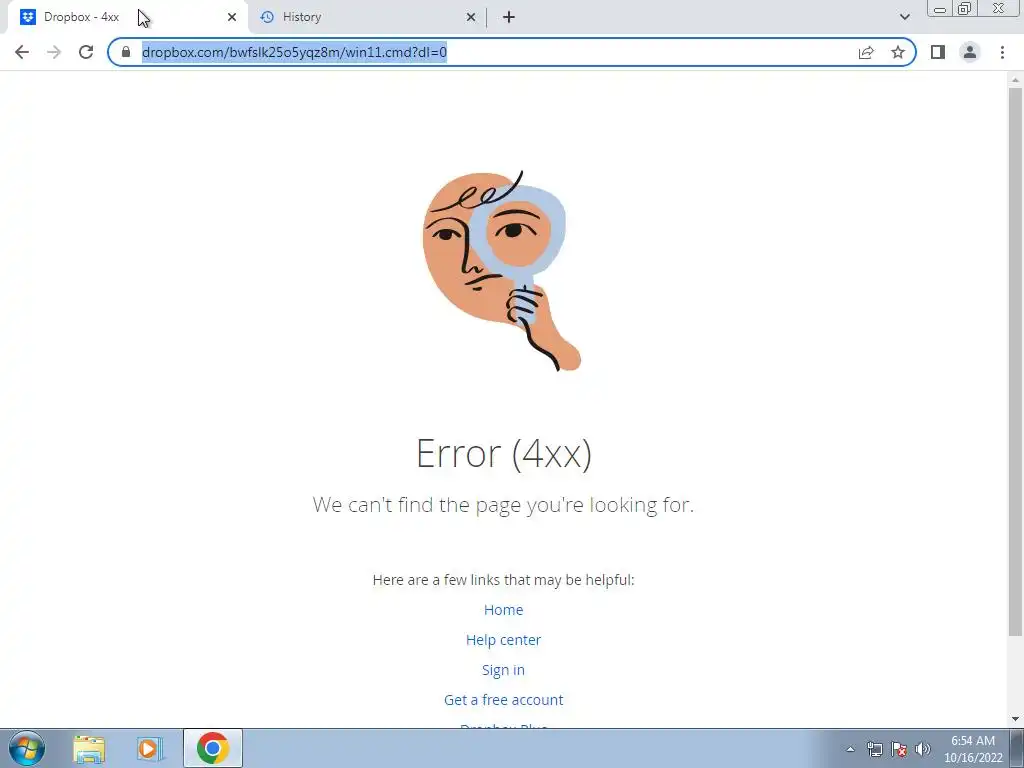The width and height of the screenshot is (1024, 768).
Task: Open the Help center link
Action: [504, 640]
